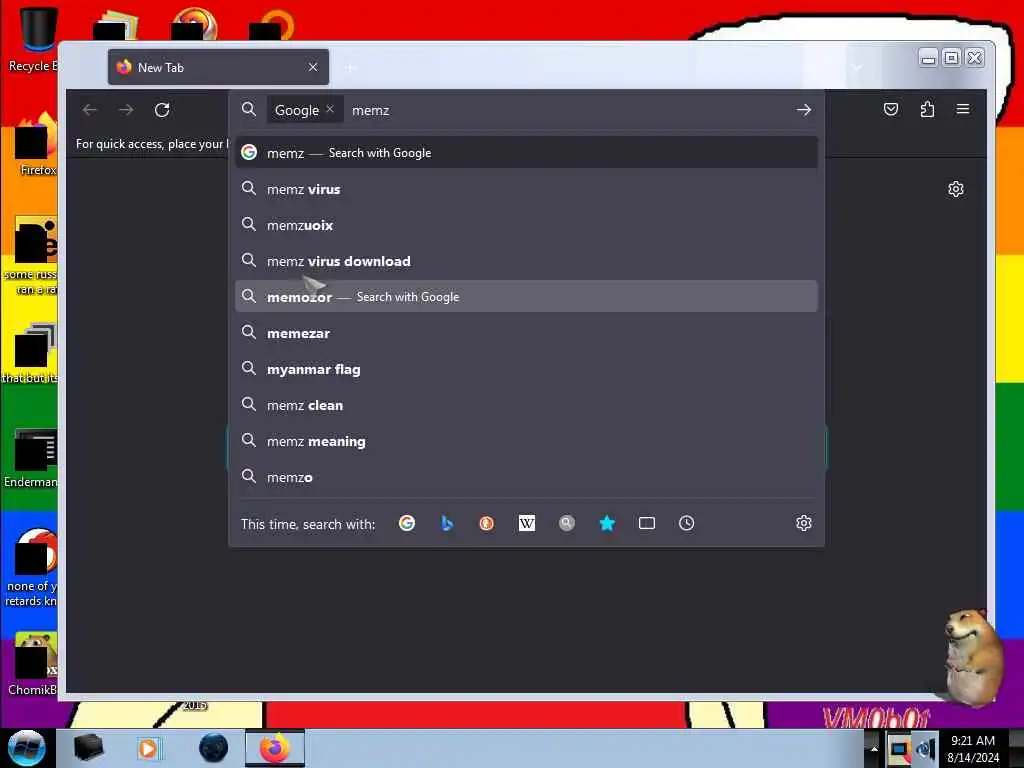
Task: Reload the page with the refresh icon
Action: (x=162, y=110)
